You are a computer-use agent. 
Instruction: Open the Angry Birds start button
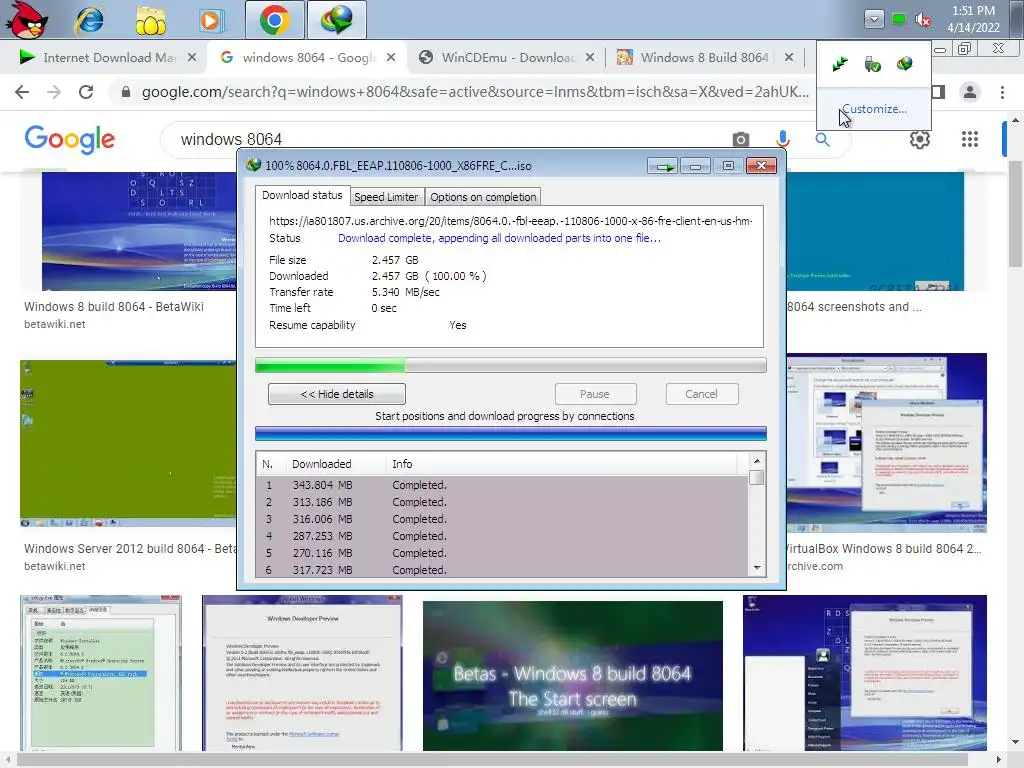click(27, 20)
